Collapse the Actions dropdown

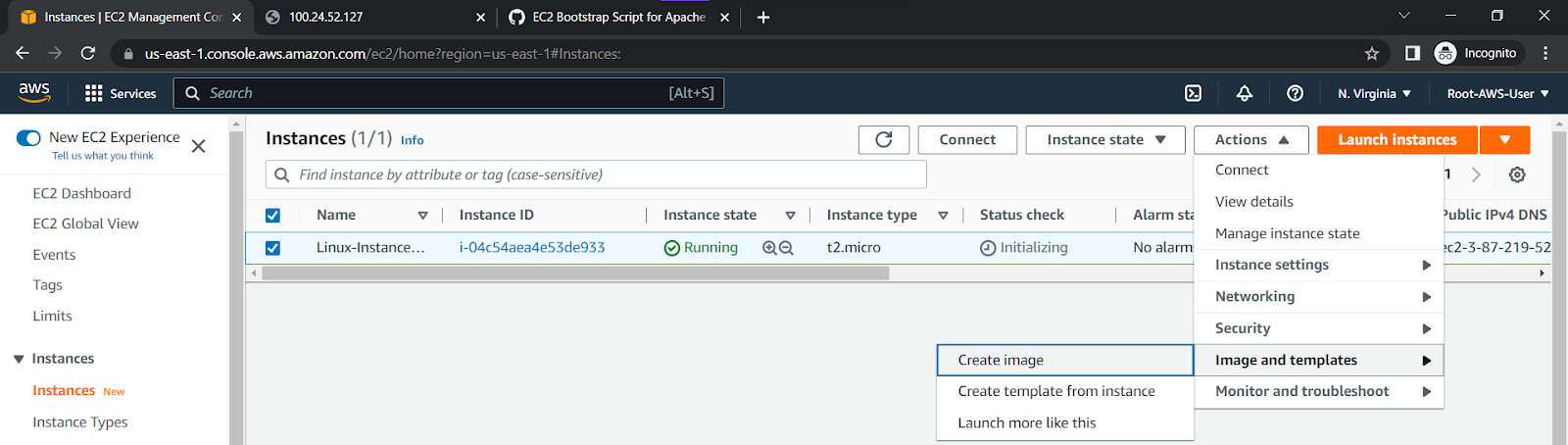[x=1250, y=139]
